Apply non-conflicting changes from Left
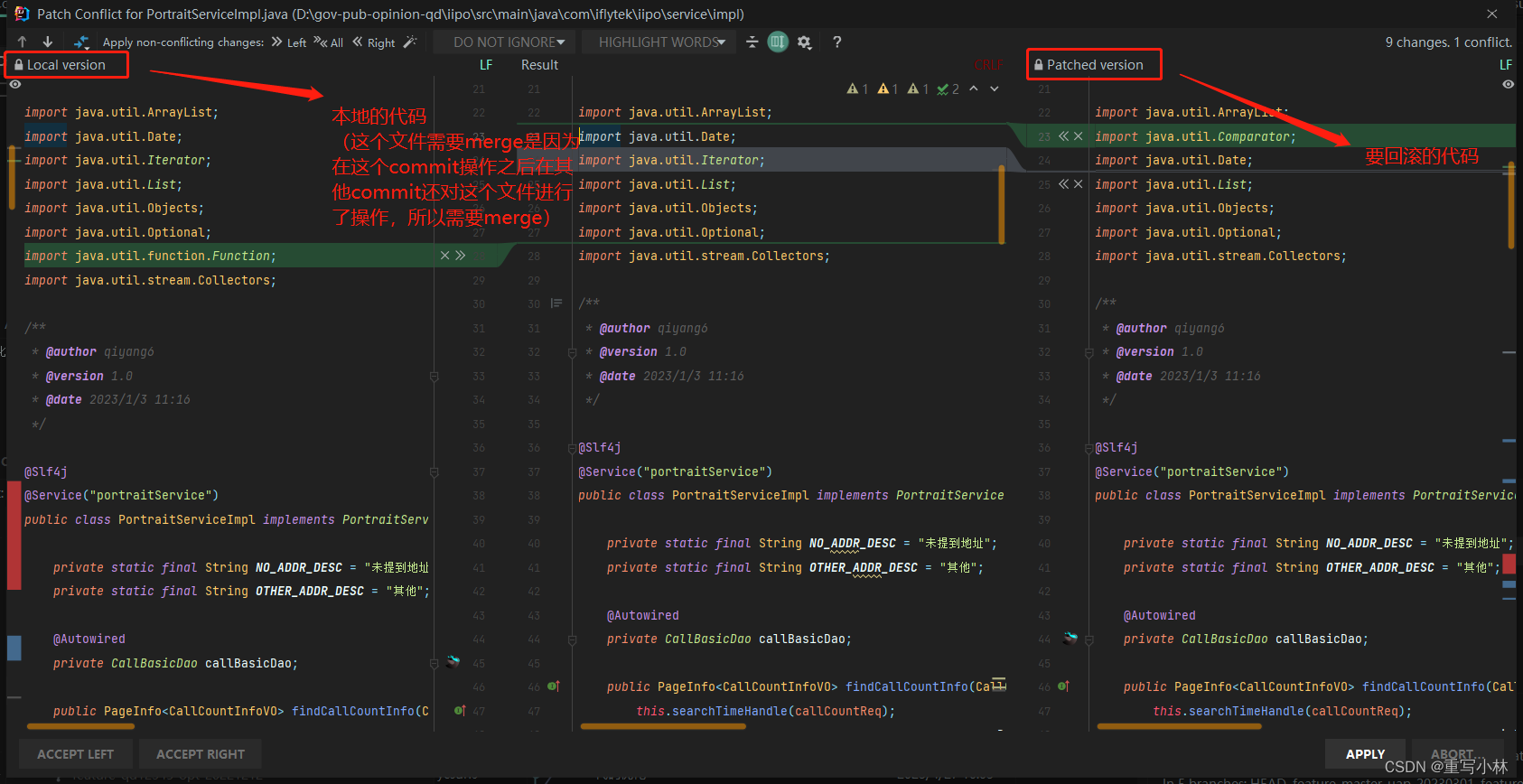 pos(289,42)
